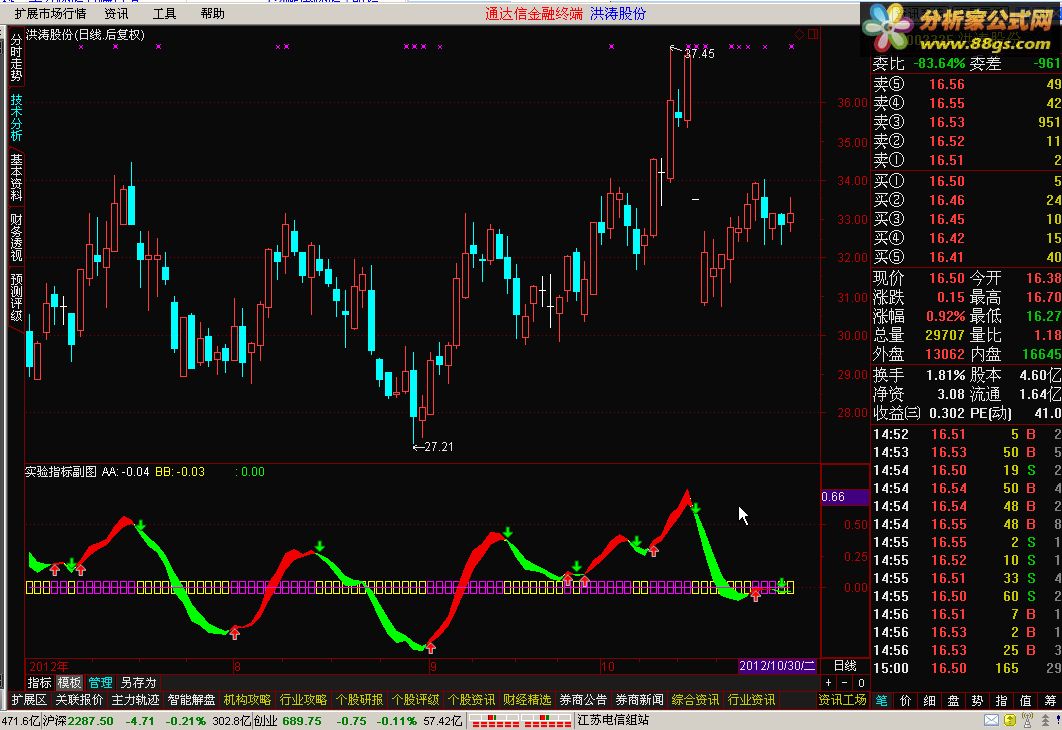Click the plus button under 日线

click(828, 683)
